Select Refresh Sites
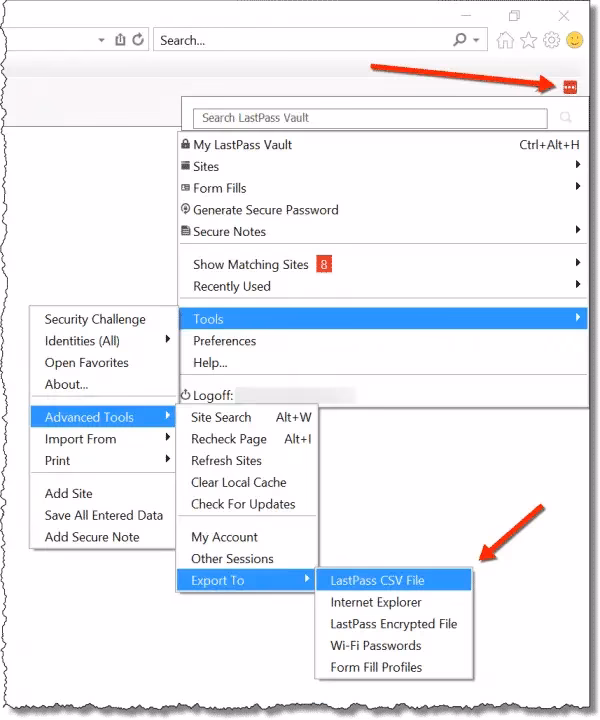This screenshot has width=600, height=720. [247, 461]
